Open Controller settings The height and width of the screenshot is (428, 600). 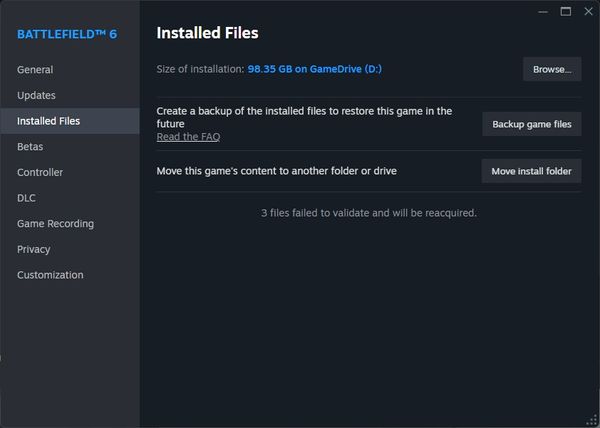pos(40,173)
